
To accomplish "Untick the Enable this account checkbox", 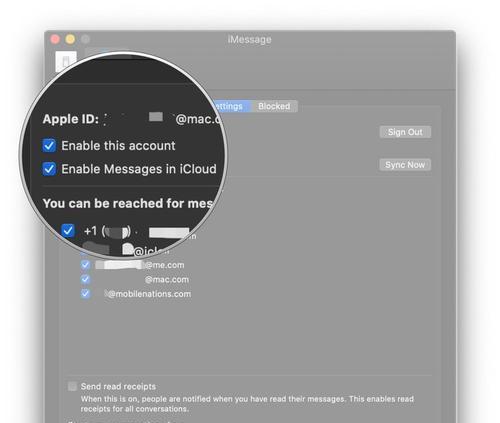I will click(x=49, y=146).
